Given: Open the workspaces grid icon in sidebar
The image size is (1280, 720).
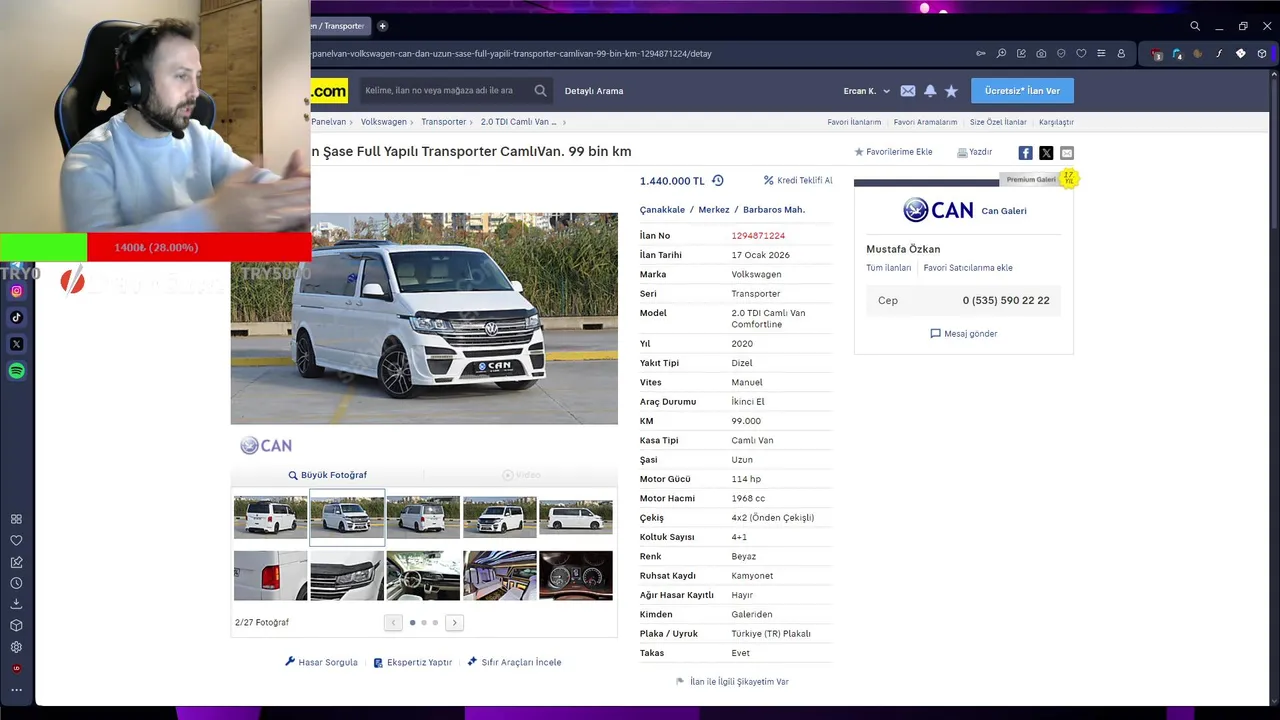Looking at the screenshot, I should pos(16,519).
